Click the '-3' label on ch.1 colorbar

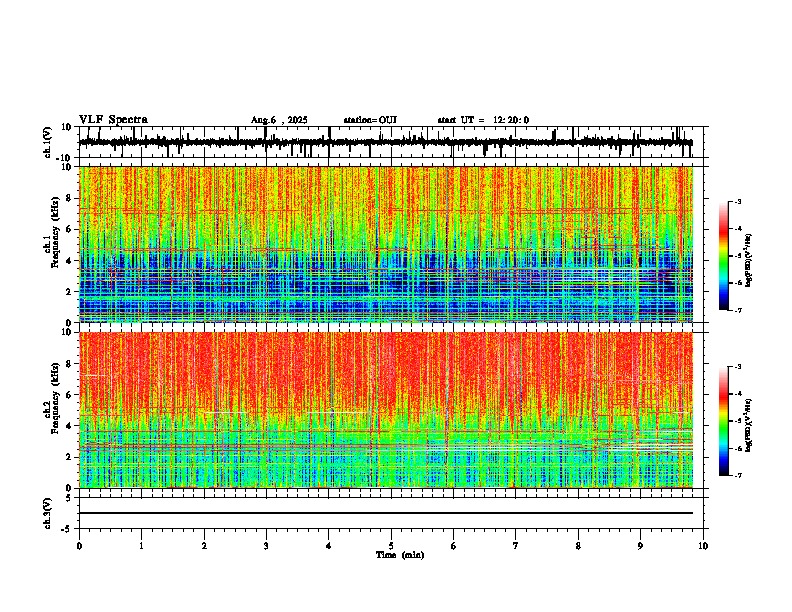click(x=736, y=201)
